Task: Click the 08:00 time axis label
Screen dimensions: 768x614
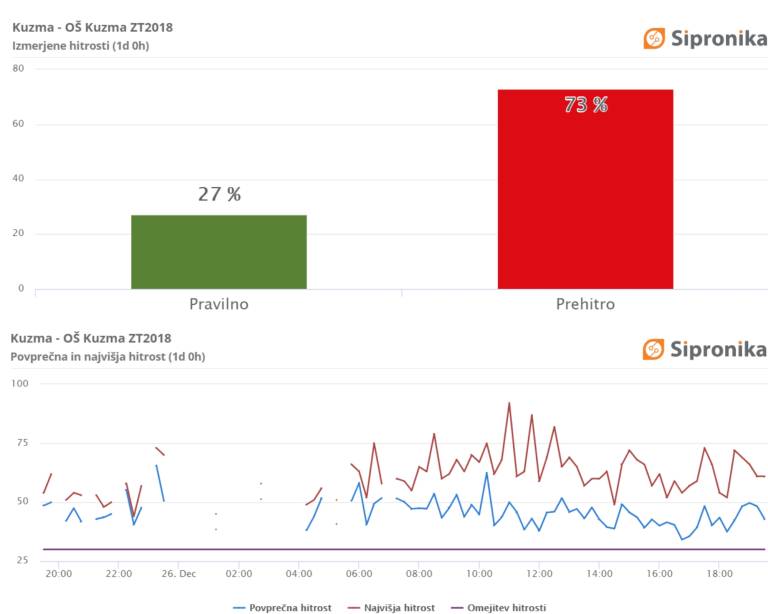Action: (419, 573)
